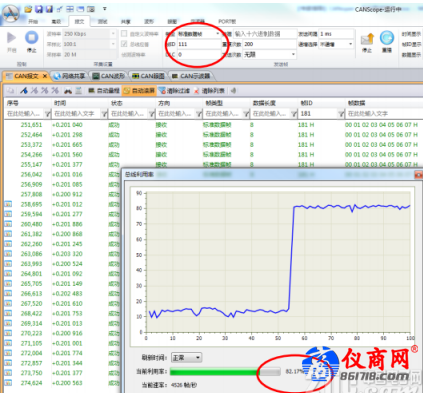Click the open folder icon in title bar
Screen dimensions: 423x393
[x=28, y=9]
